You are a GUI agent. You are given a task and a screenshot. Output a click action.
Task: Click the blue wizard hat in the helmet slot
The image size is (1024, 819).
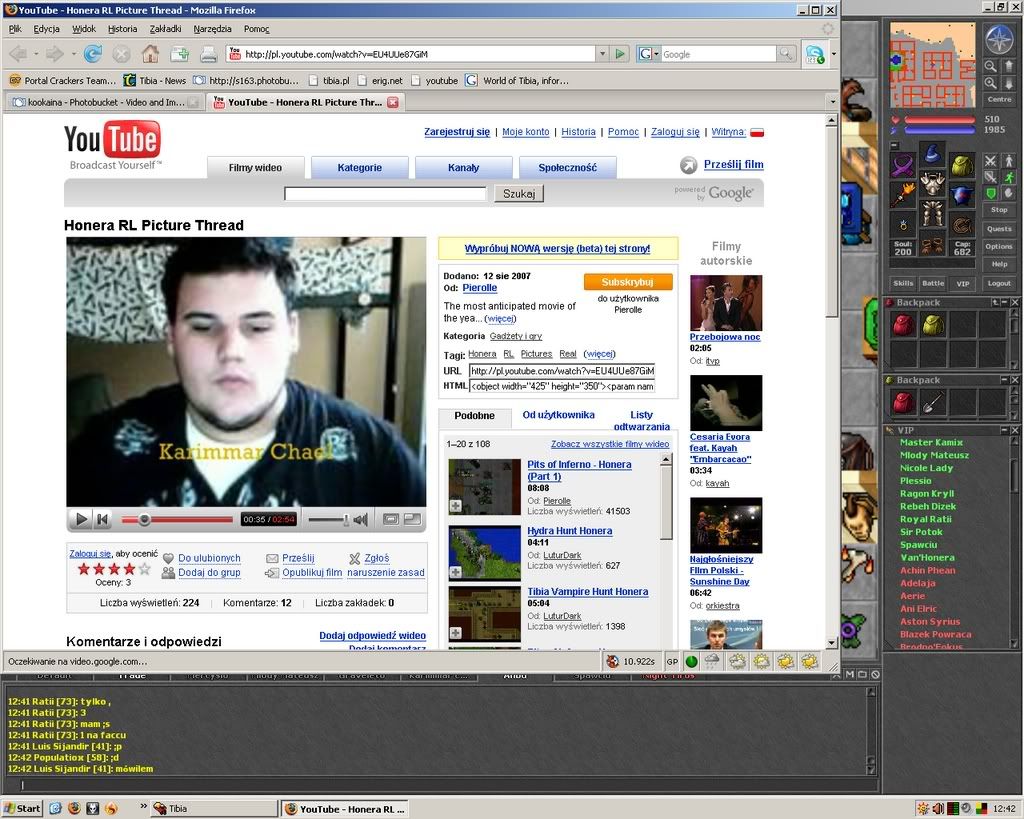coord(932,155)
